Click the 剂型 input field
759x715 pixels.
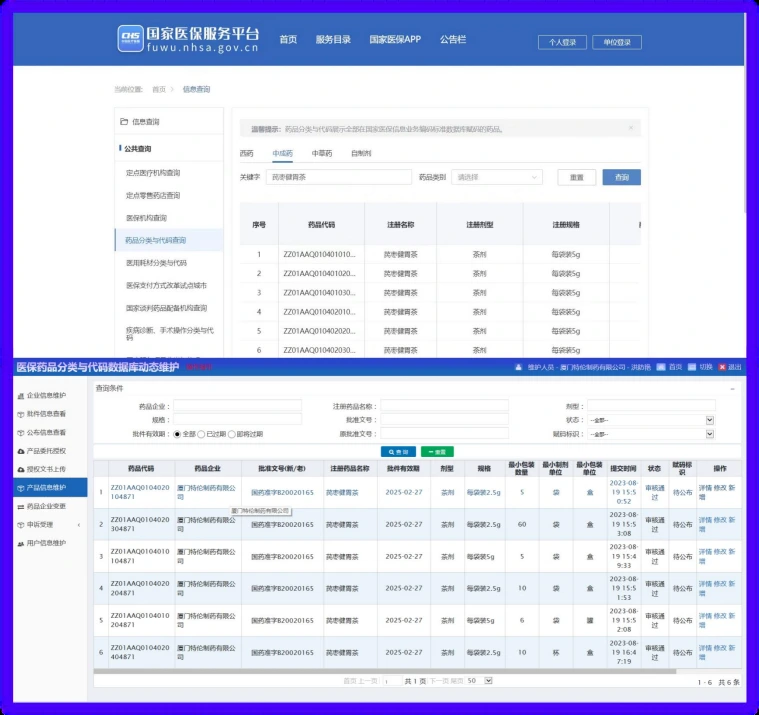651,406
